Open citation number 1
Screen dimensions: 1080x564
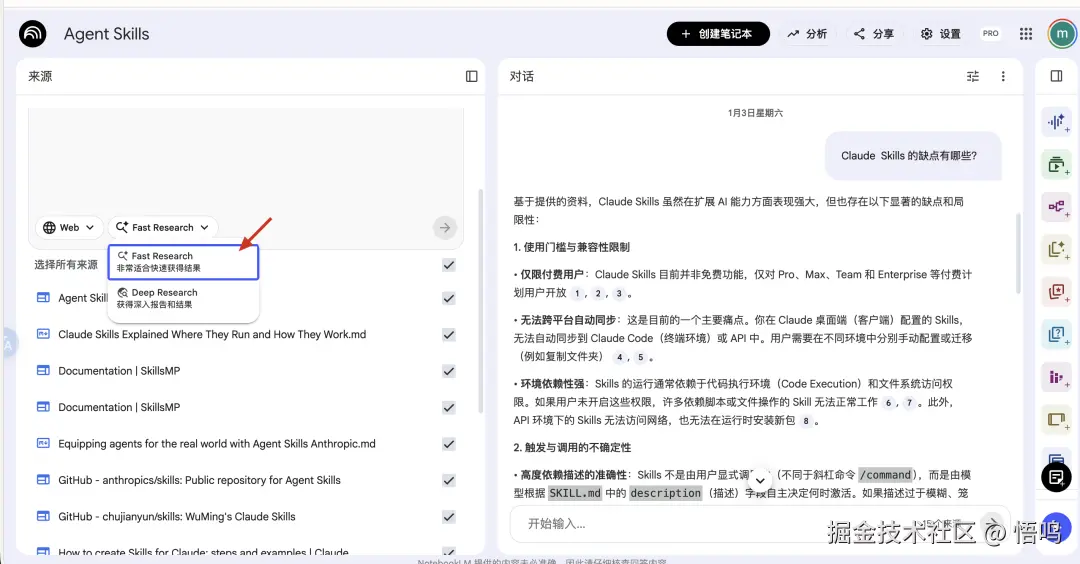click(577, 293)
